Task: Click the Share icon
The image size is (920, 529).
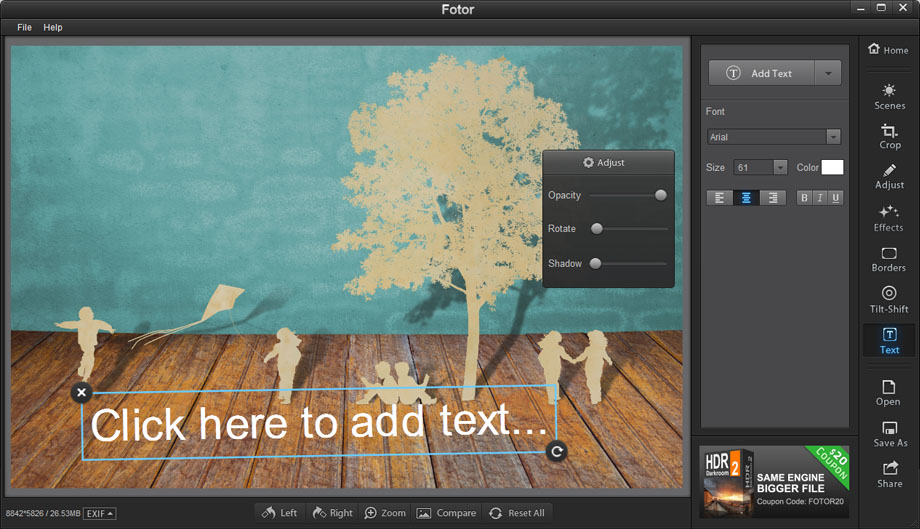Action: tap(889, 474)
